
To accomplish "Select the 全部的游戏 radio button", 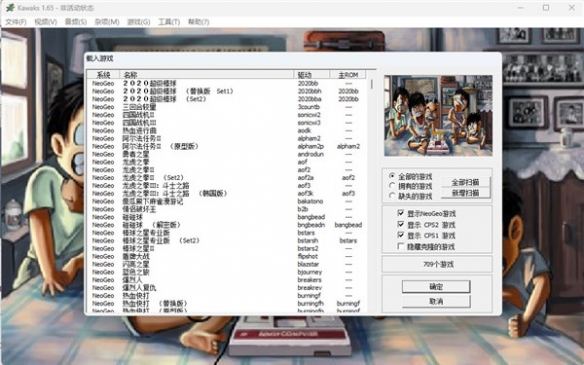I will click(x=392, y=176).
